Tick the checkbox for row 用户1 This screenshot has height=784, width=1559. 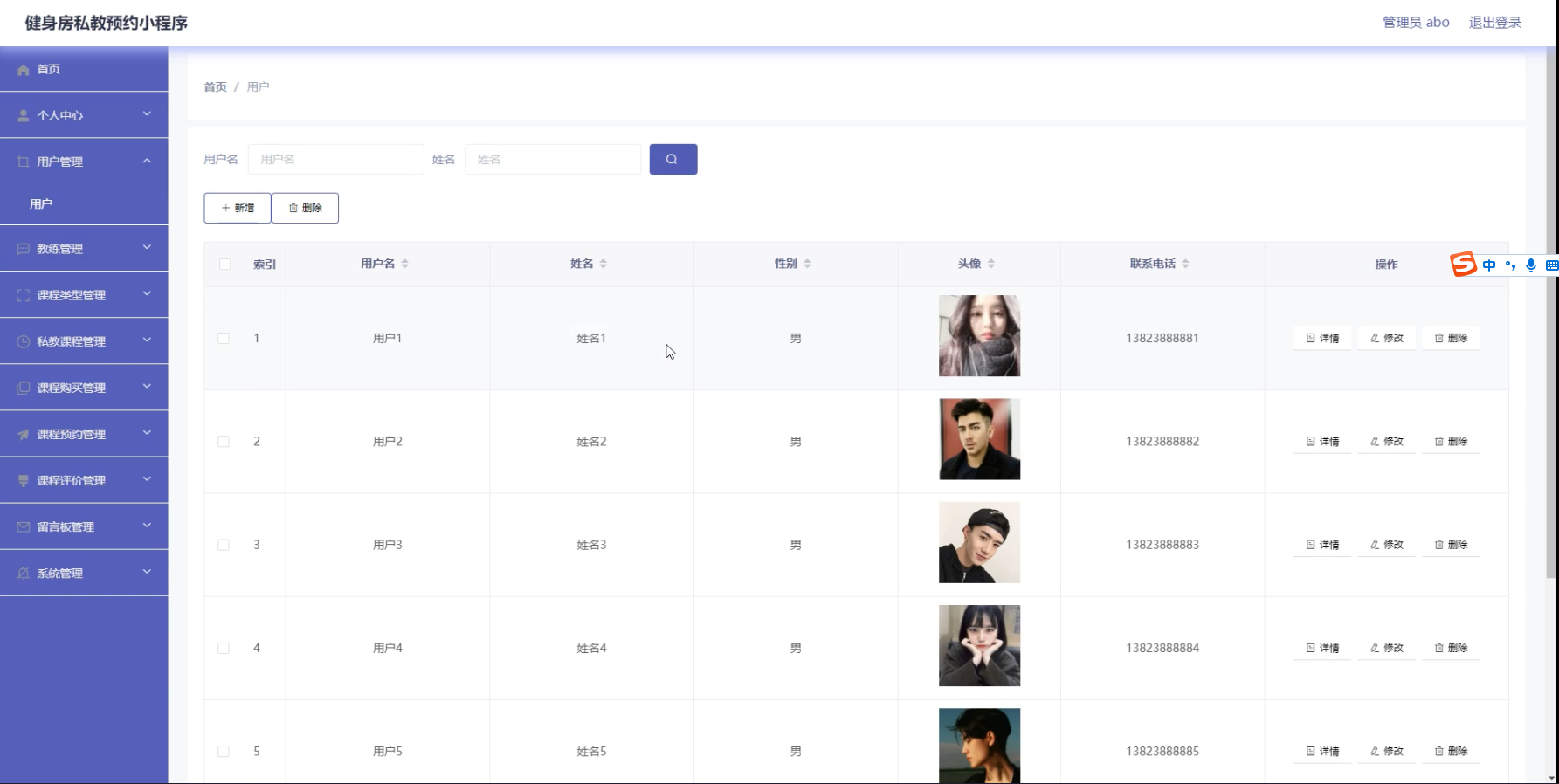pyautogui.click(x=224, y=338)
